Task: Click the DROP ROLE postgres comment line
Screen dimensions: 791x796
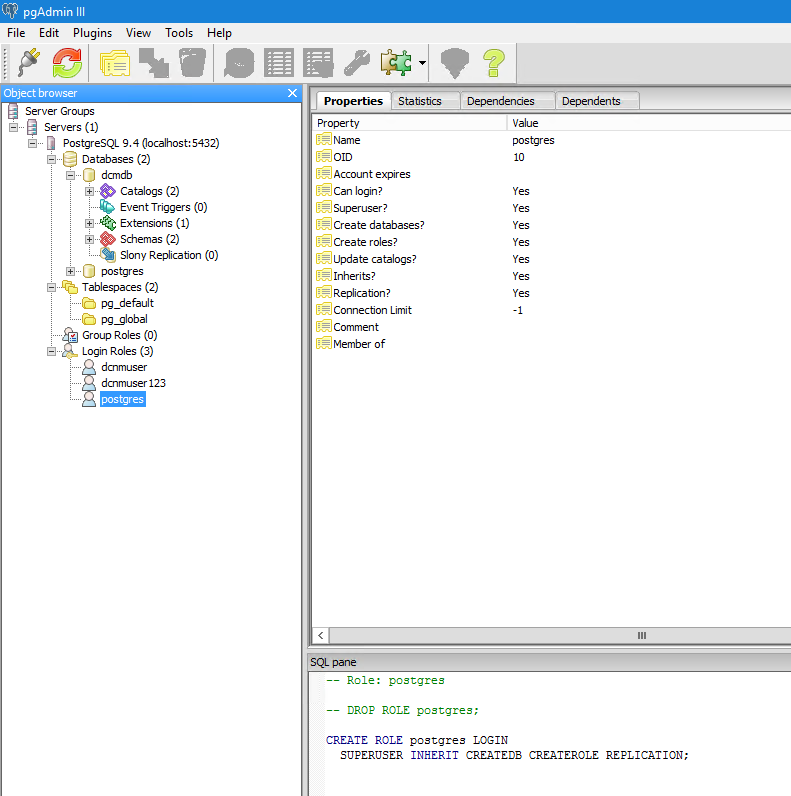Action: tap(402, 710)
